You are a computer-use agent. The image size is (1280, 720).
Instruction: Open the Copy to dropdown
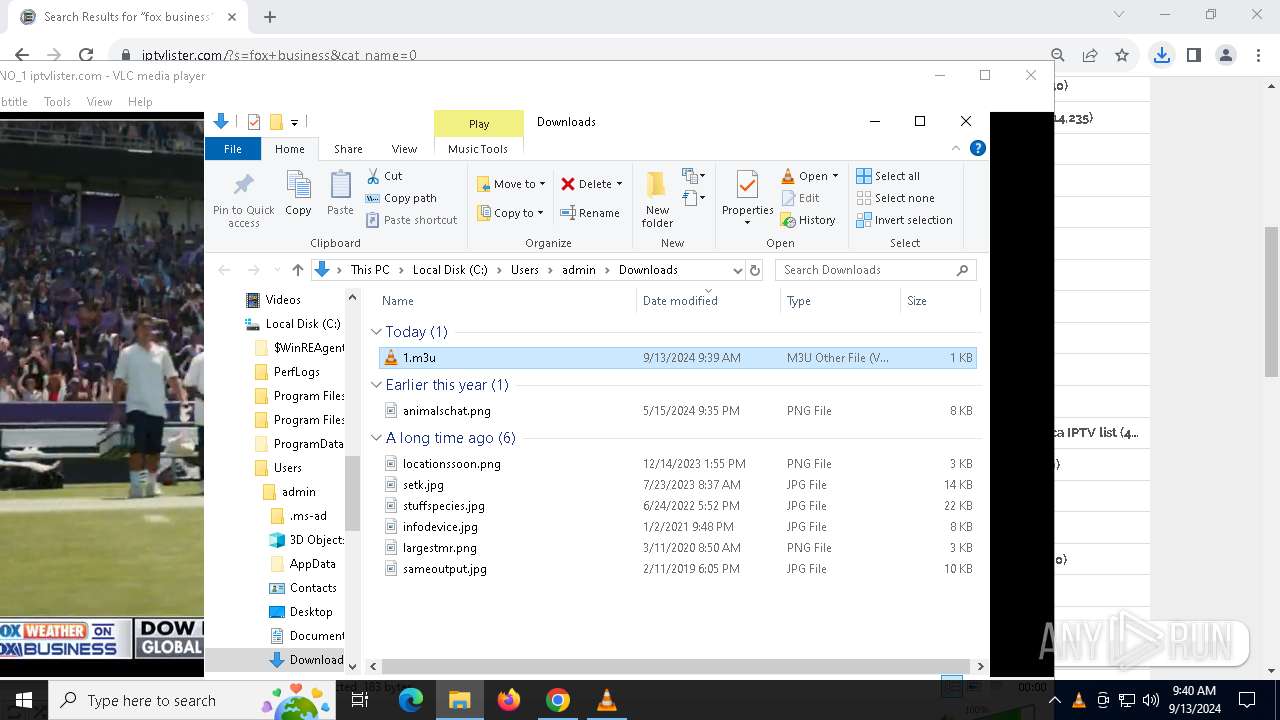(x=510, y=213)
